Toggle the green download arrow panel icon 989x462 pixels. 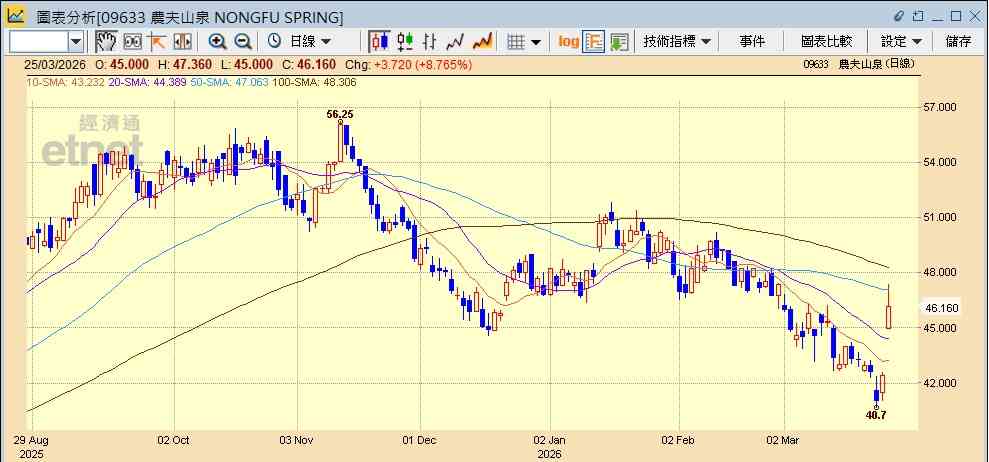(619, 42)
